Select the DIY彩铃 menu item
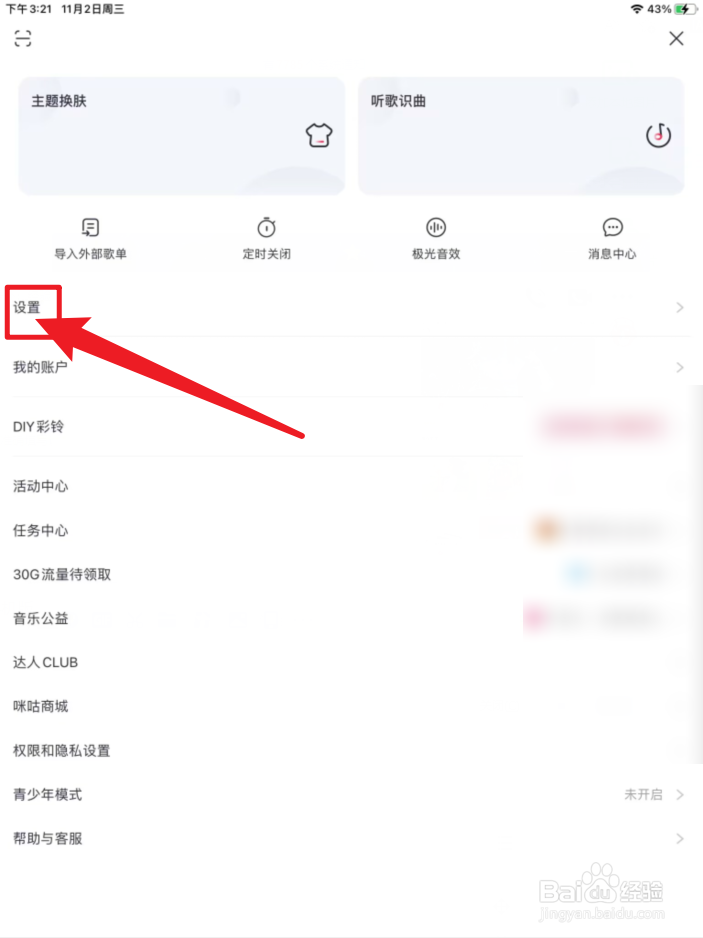This screenshot has width=703, height=938. (38, 427)
